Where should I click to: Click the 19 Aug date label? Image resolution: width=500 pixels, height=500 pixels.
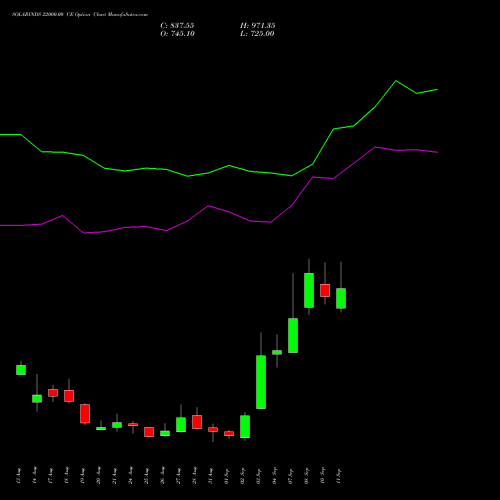tap(83, 476)
